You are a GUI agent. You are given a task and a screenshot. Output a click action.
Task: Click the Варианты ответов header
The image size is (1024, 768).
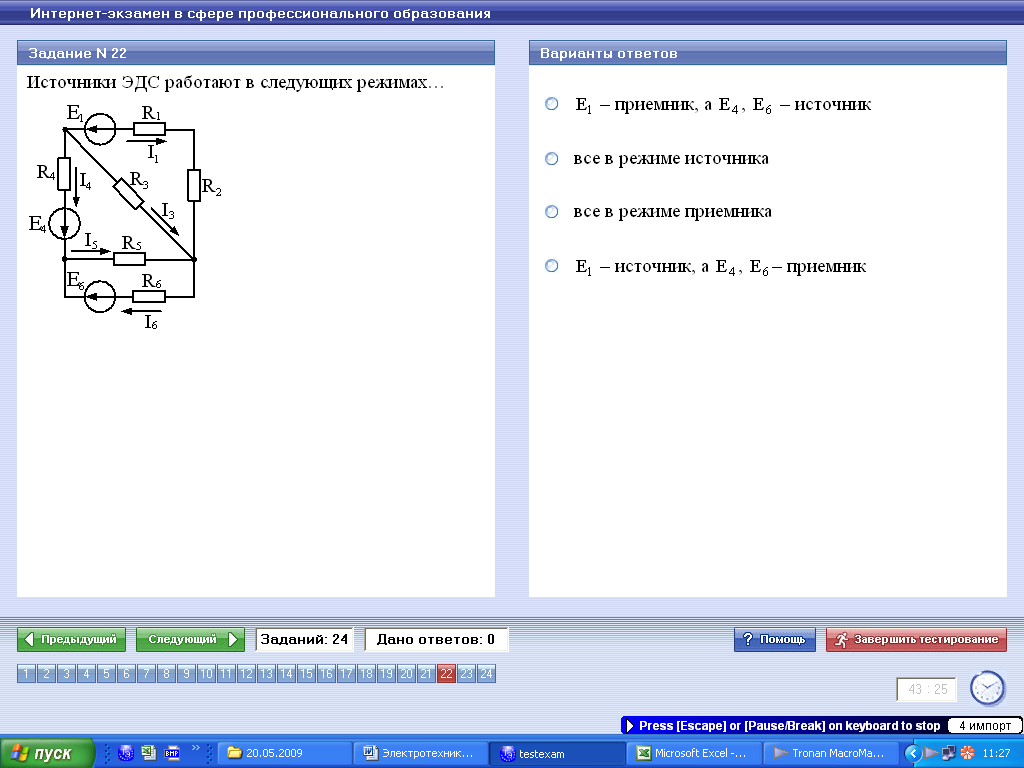tap(768, 53)
